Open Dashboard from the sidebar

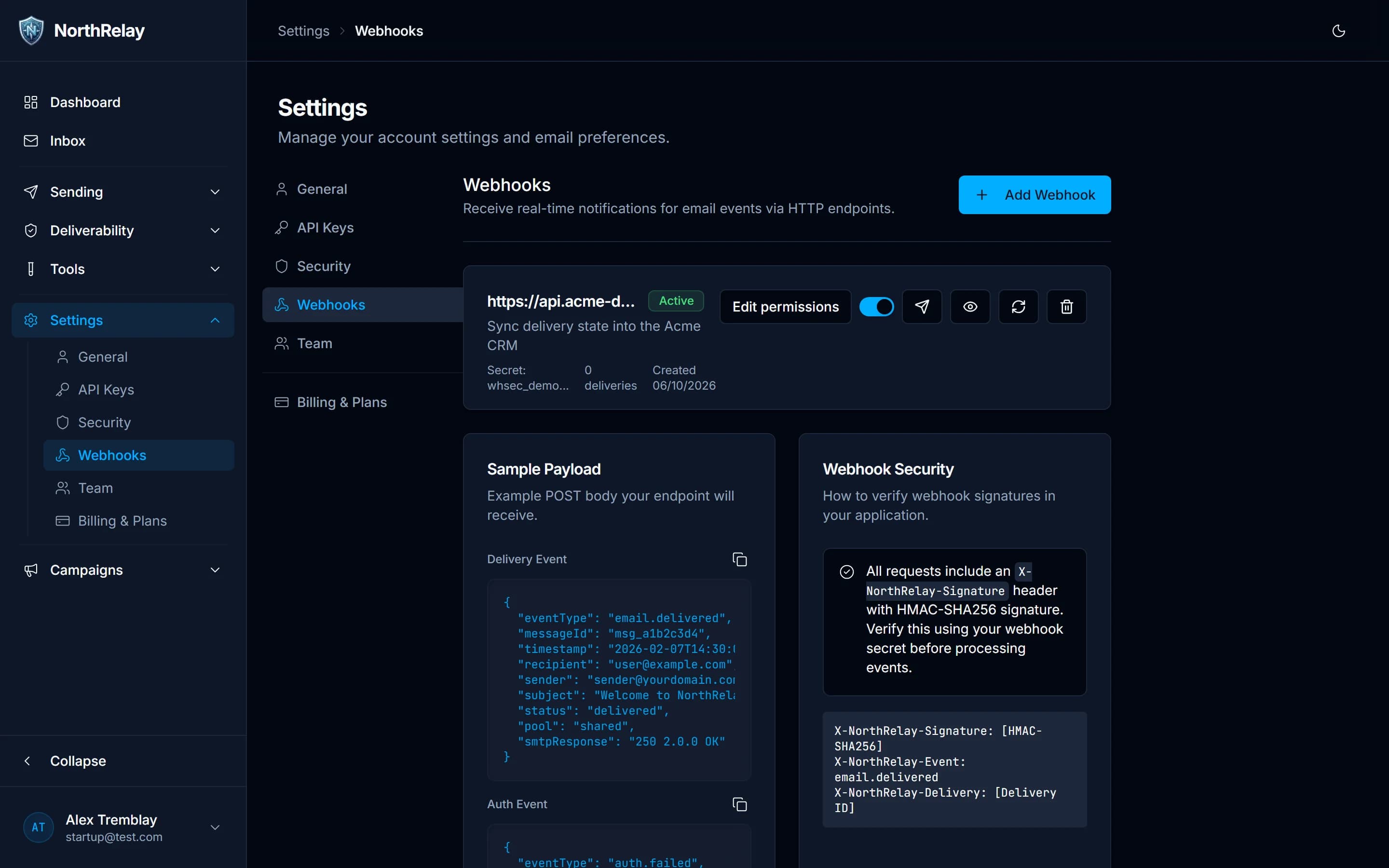(x=123, y=102)
